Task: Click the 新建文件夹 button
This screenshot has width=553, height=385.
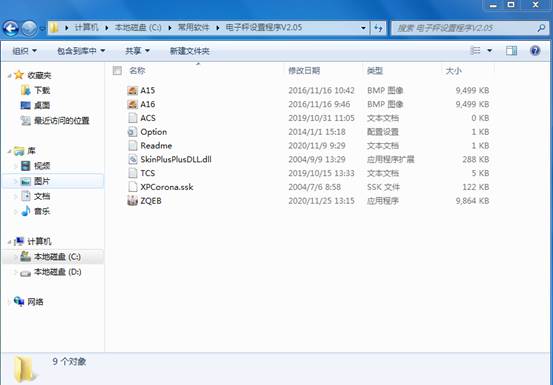Action: click(x=190, y=51)
